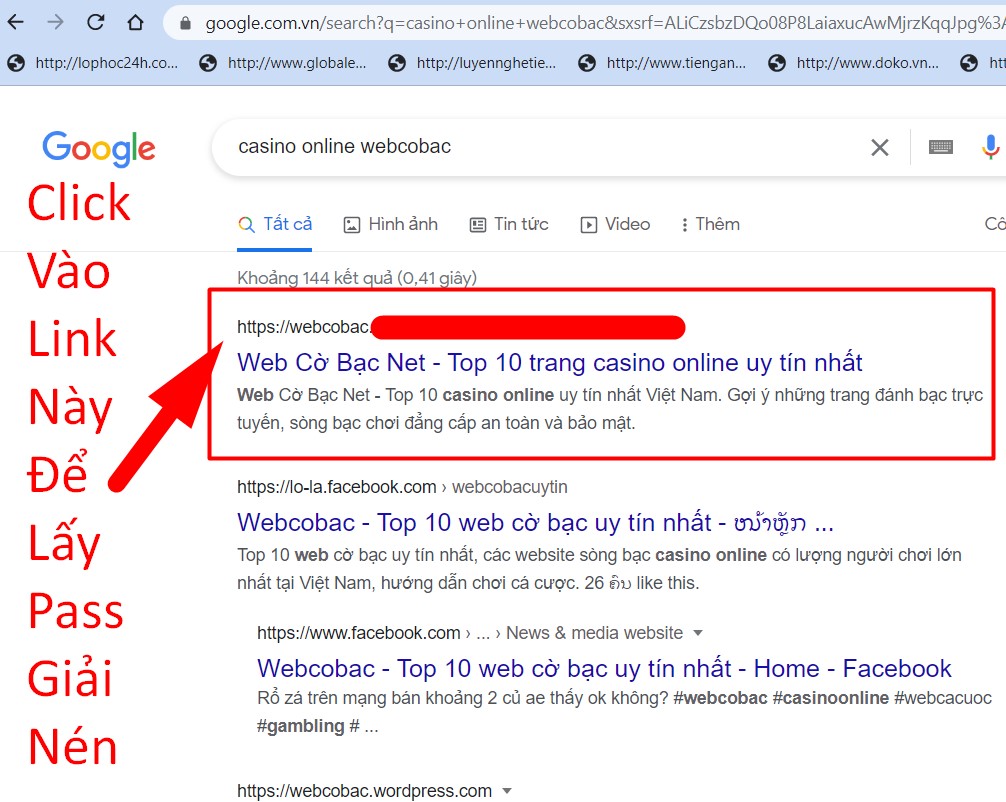
Task: Click www.facebook.com News & media breadcrumb
Action: 470,633
